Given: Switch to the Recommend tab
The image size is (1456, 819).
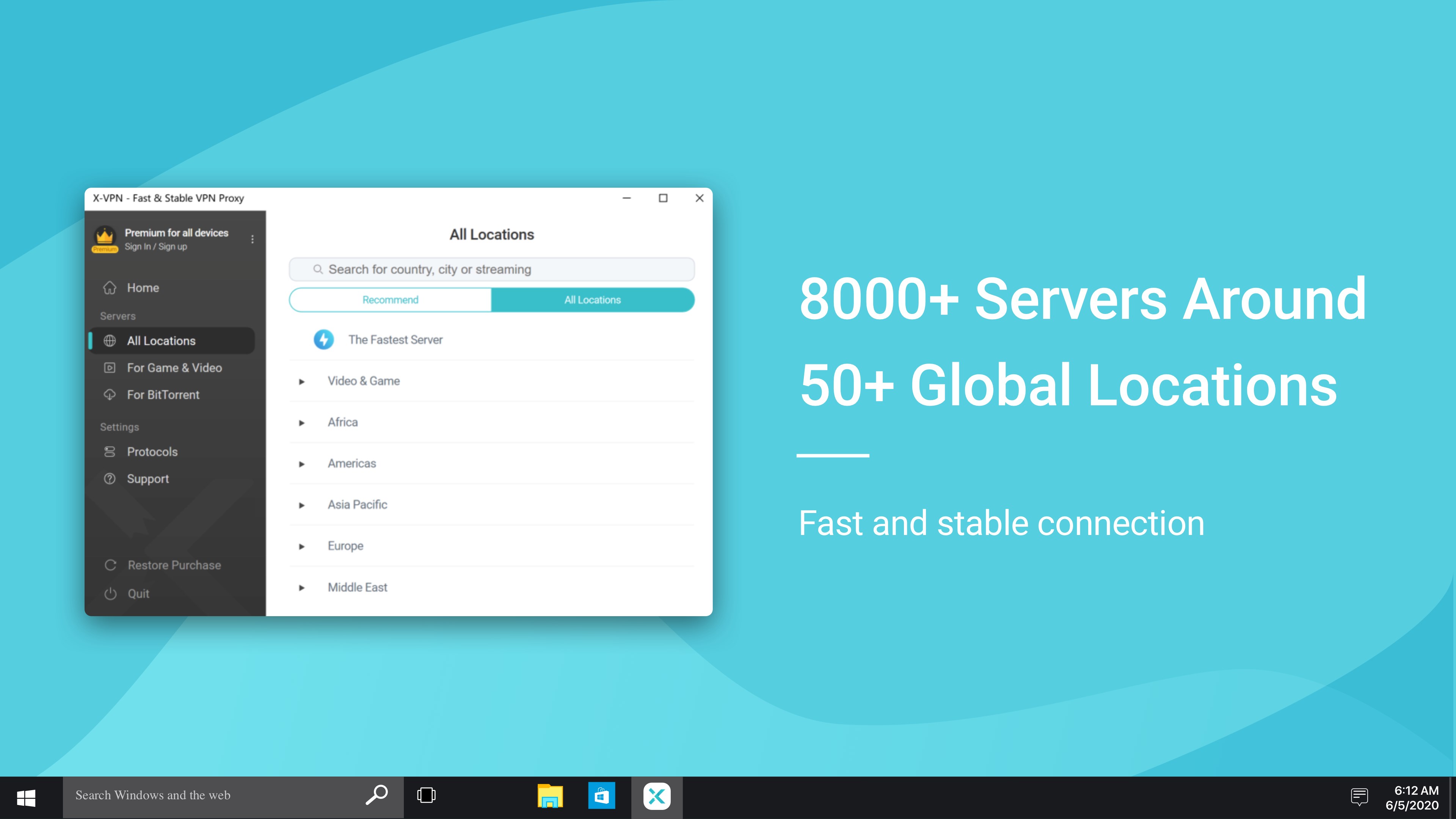Looking at the screenshot, I should (390, 300).
